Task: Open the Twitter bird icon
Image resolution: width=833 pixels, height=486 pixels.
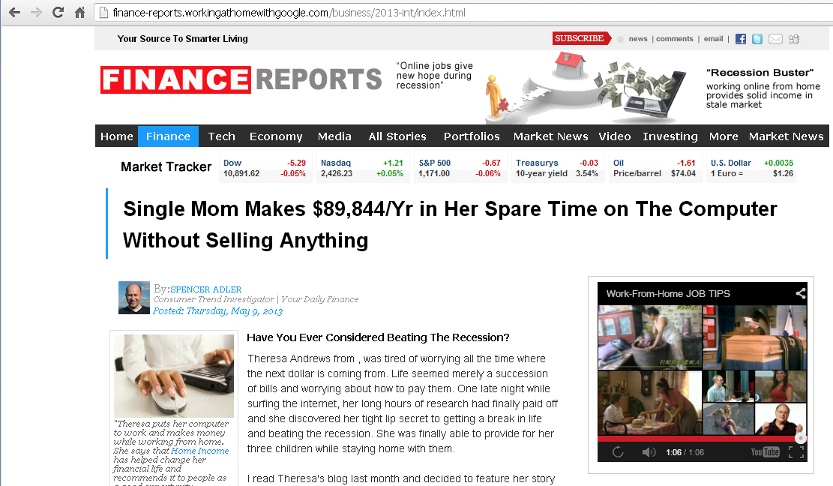Action: (758, 39)
